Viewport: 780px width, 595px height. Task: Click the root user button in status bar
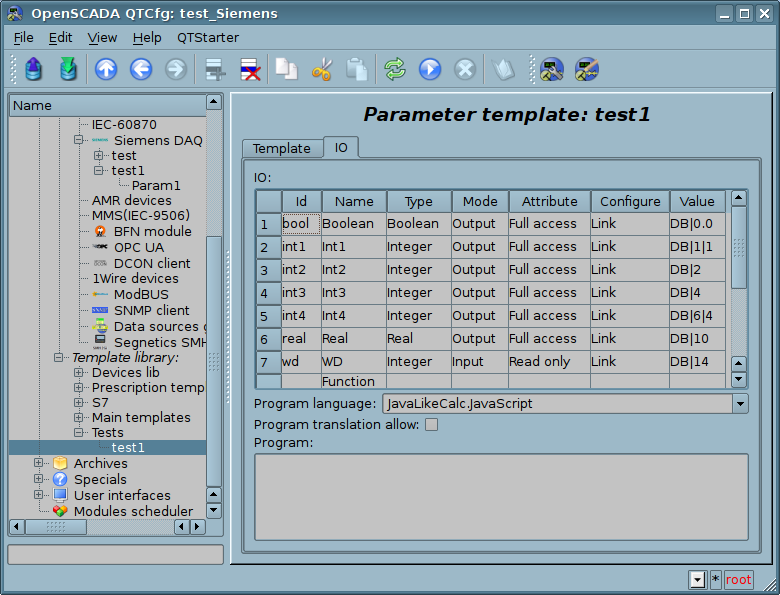click(x=739, y=580)
